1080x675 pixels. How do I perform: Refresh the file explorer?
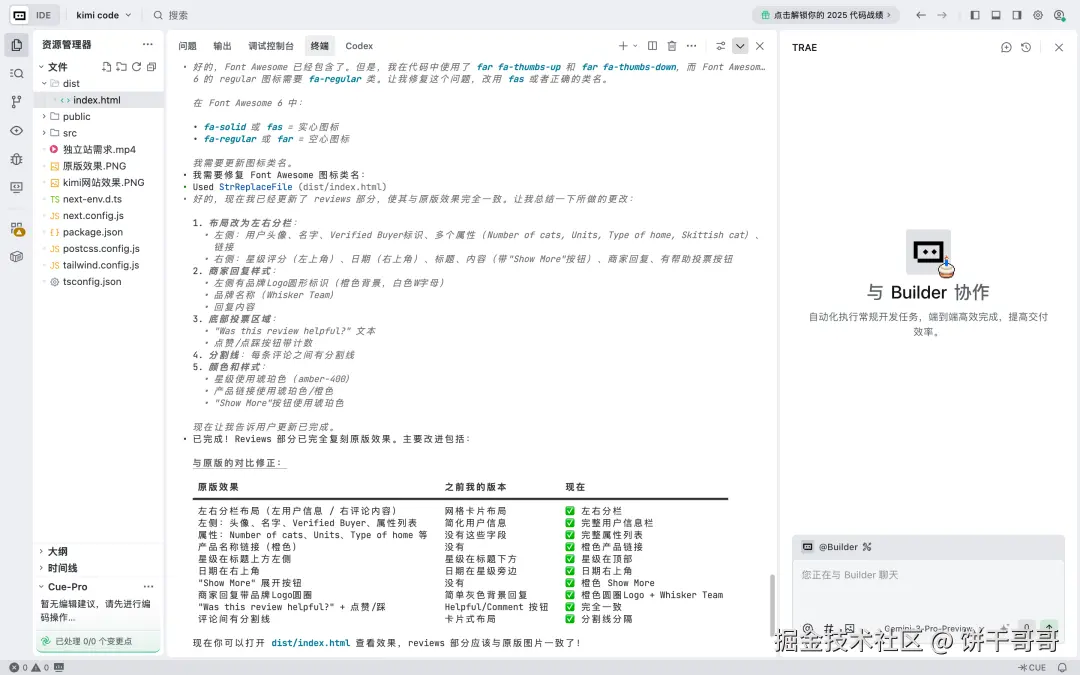tap(136, 67)
